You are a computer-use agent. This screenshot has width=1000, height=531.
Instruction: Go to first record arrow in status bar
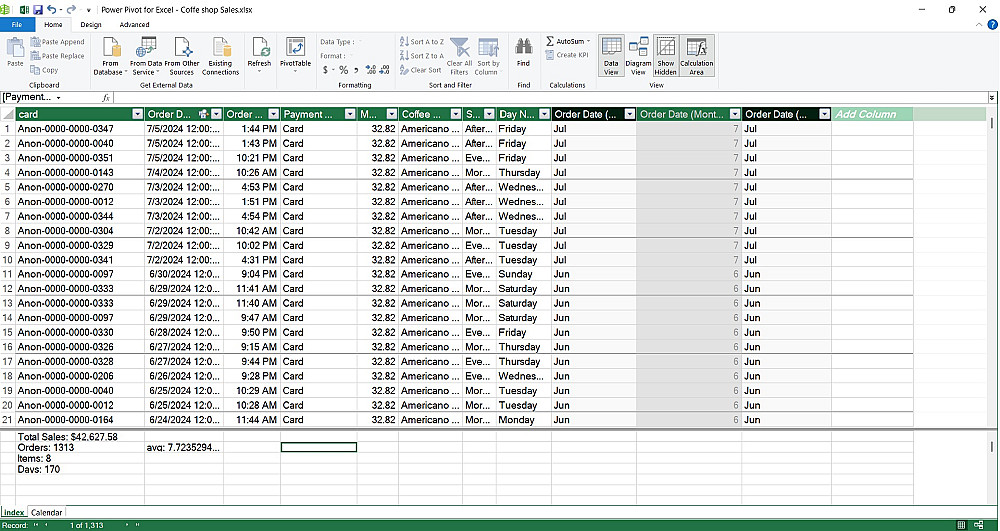pyautogui.click(x=36, y=525)
